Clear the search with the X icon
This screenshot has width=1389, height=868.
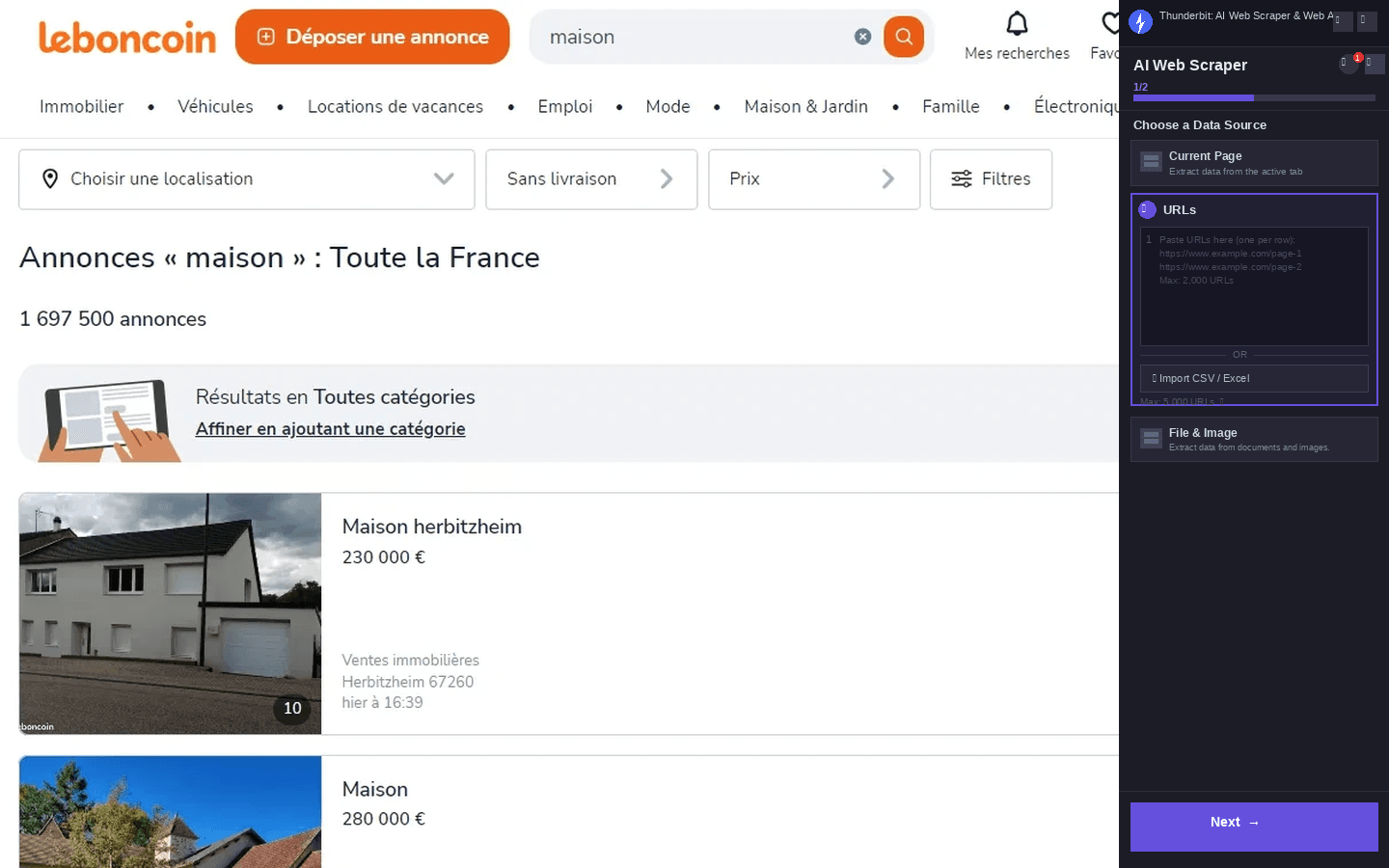click(862, 36)
